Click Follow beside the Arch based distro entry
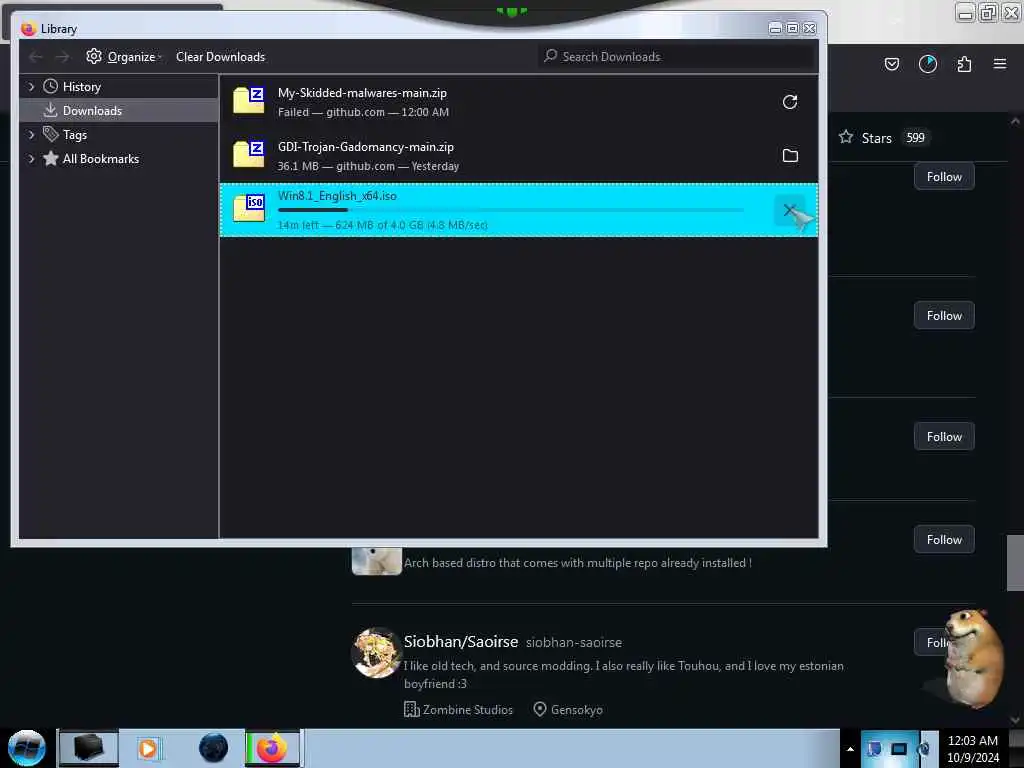This screenshot has width=1024, height=768. pyautogui.click(x=944, y=539)
